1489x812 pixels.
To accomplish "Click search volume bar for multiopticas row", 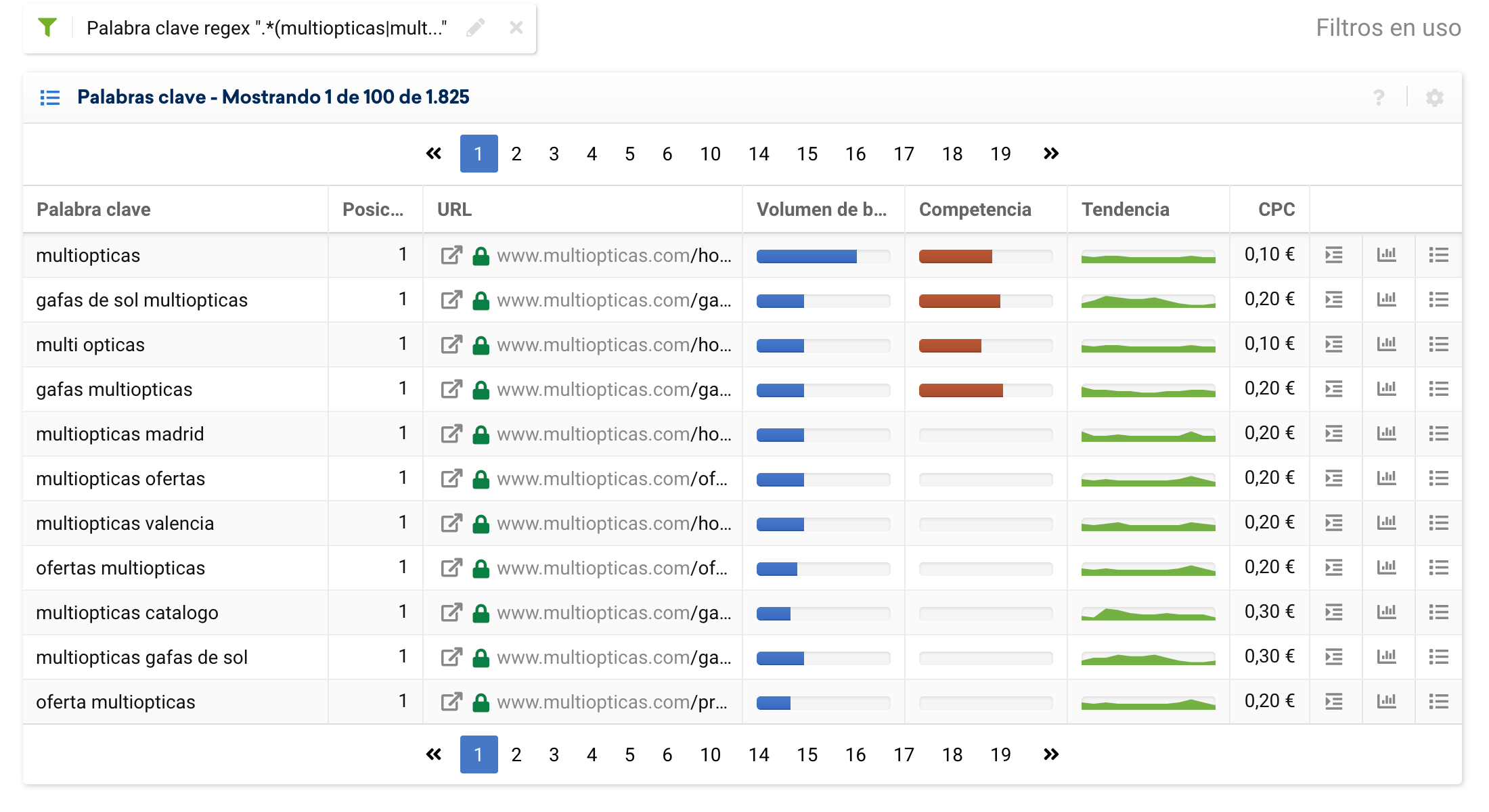I will 823,256.
